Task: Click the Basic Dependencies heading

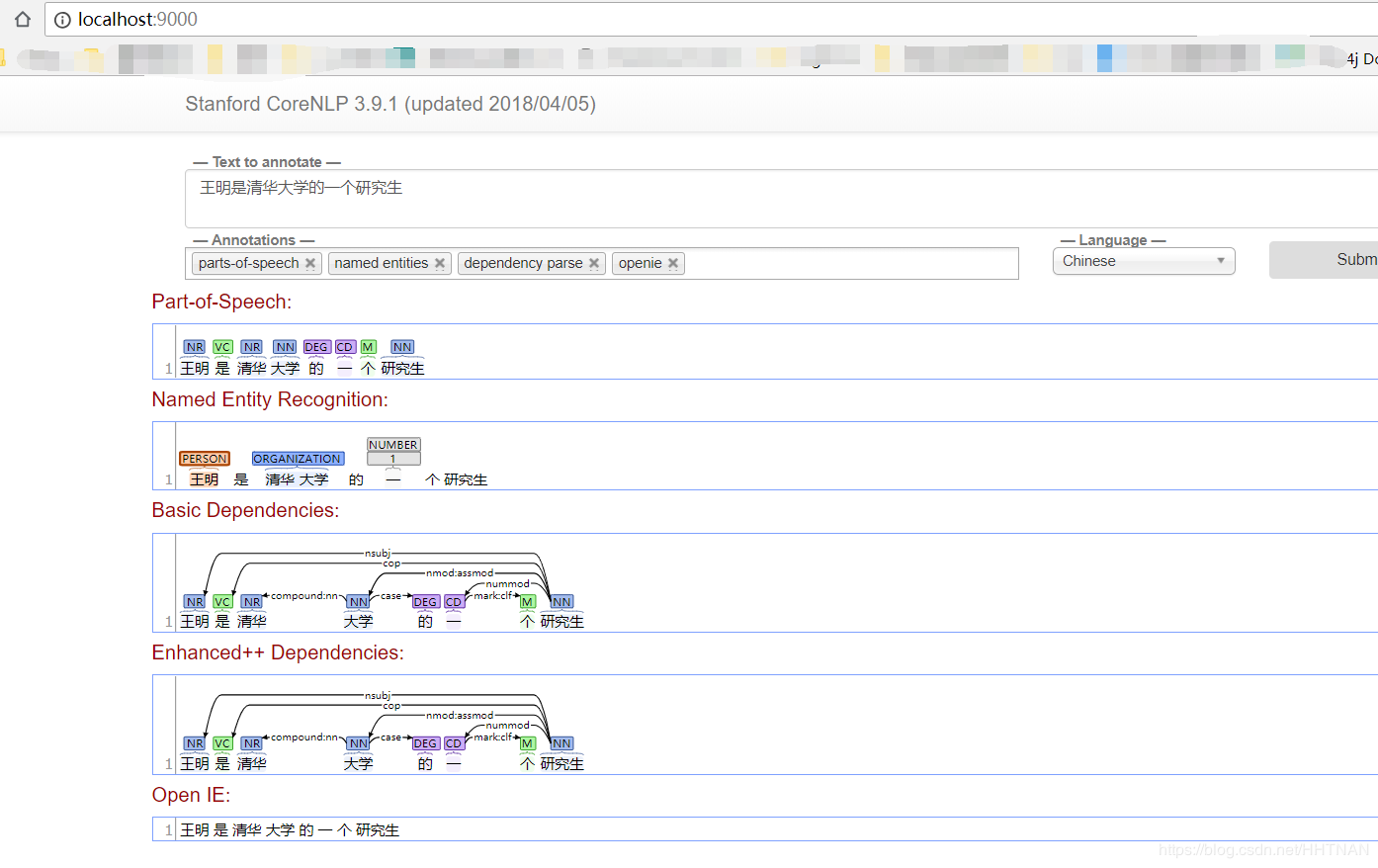Action: [x=245, y=510]
